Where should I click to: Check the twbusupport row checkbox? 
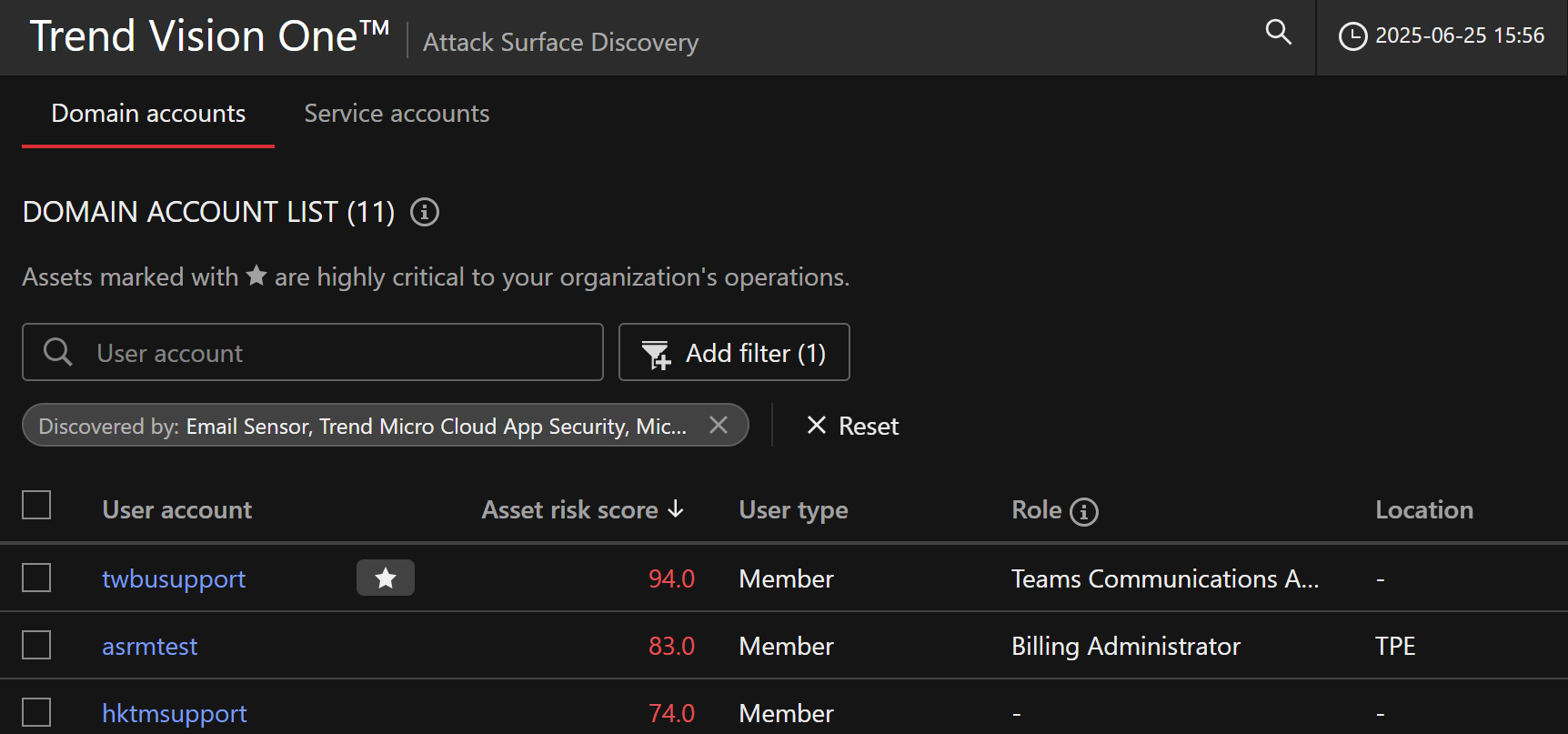(36, 578)
